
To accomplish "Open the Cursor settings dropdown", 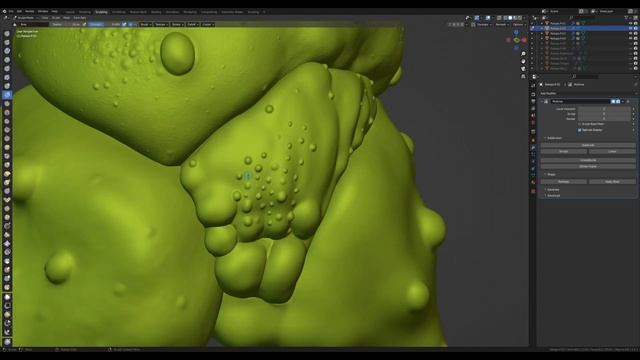I will 208,24.
